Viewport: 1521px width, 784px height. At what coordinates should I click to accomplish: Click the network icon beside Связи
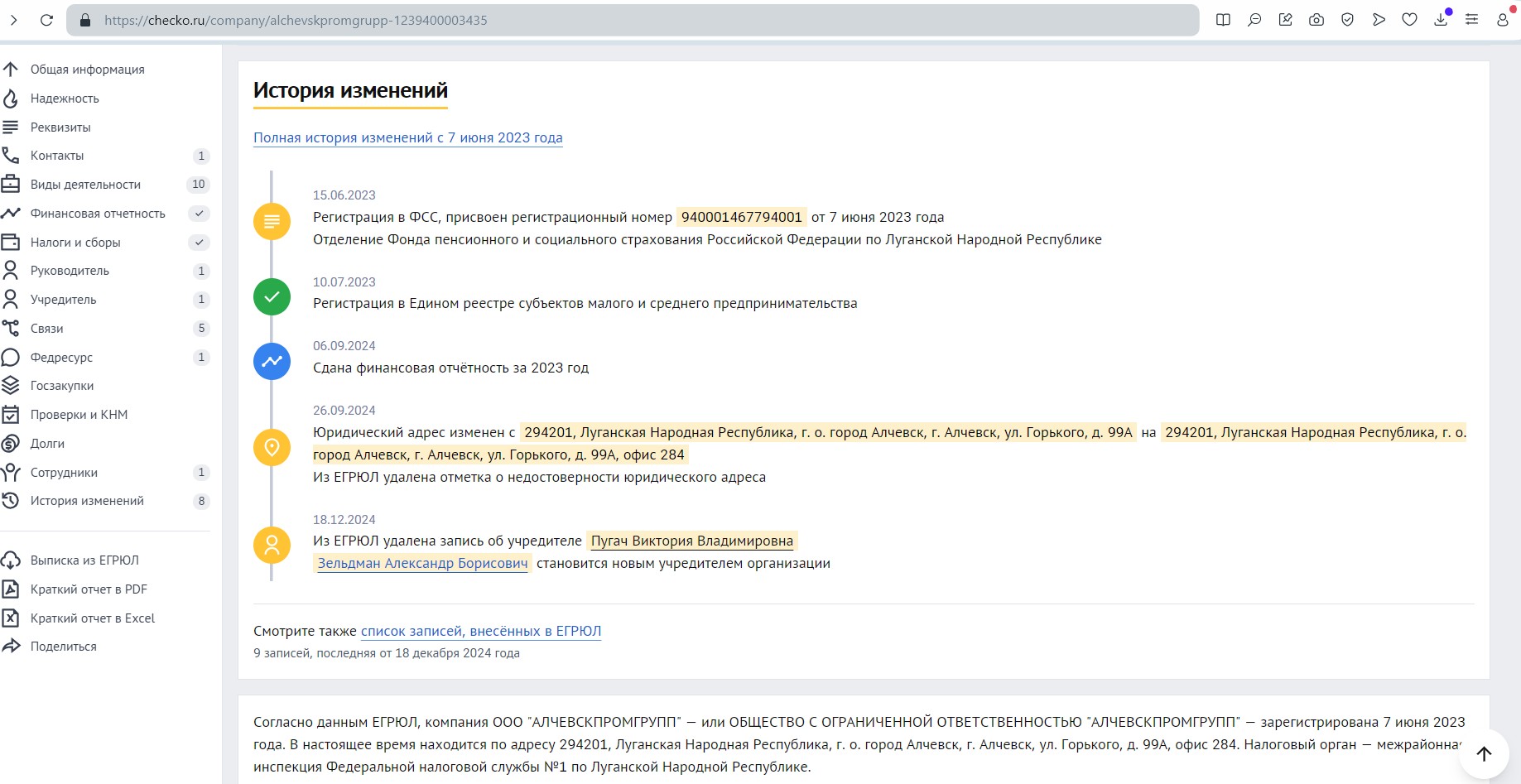click(x=10, y=329)
